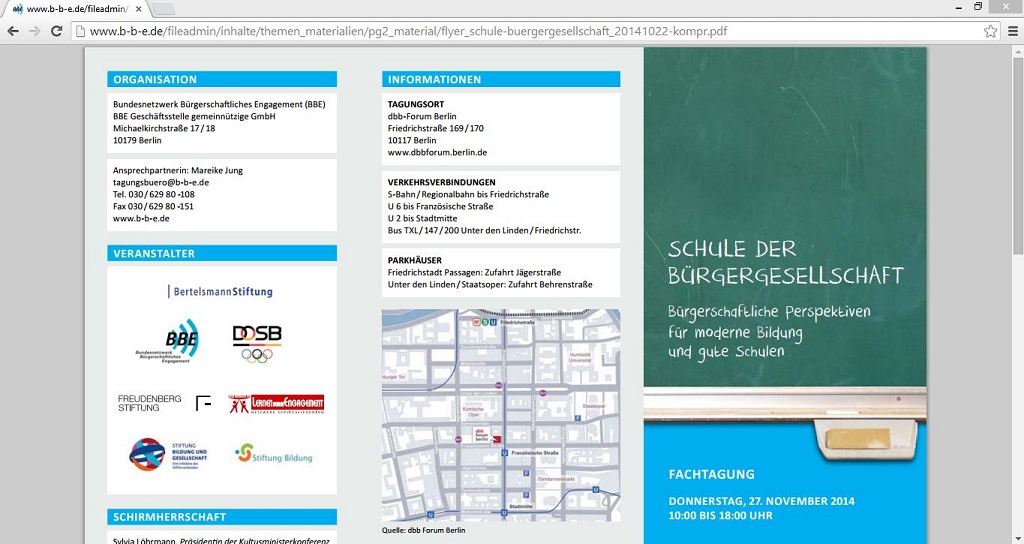Click the www.b-b-e.de link under Organisation
Image resolution: width=1024 pixels, height=544 pixels.
(141, 218)
